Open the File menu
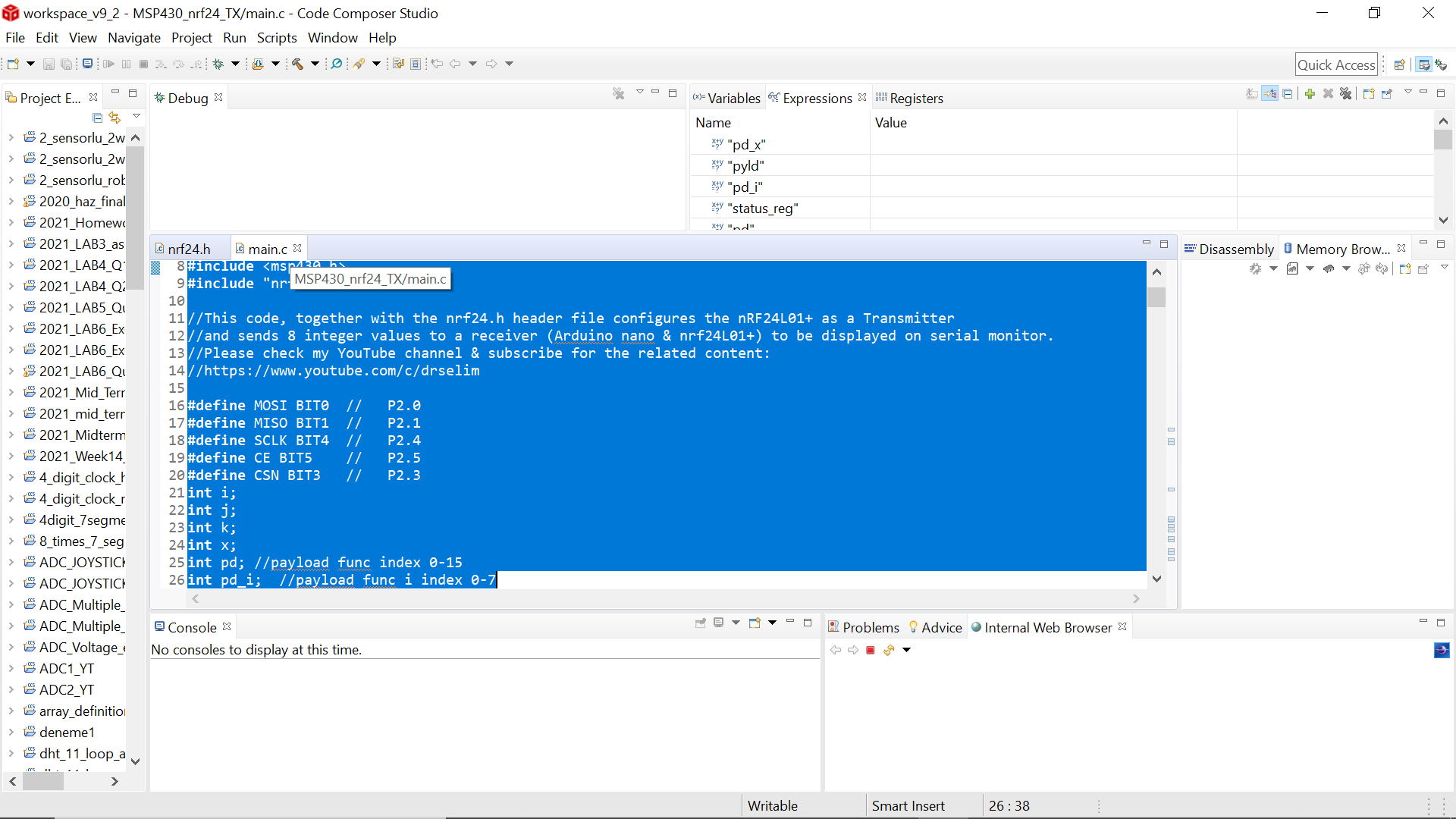Image resolution: width=1456 pixels, height=819 pixels. pyautogui.click(x=15, y=37)
